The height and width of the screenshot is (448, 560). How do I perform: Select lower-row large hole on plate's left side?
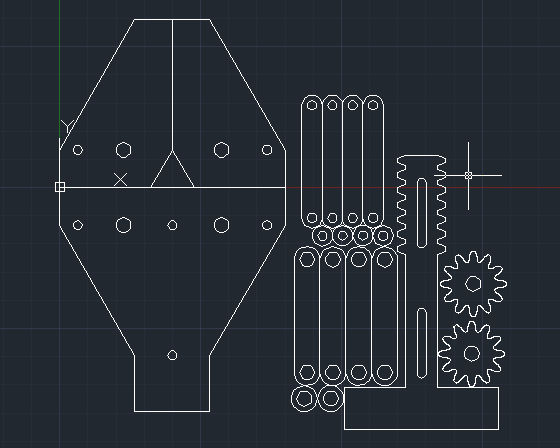tap(124, 225)
